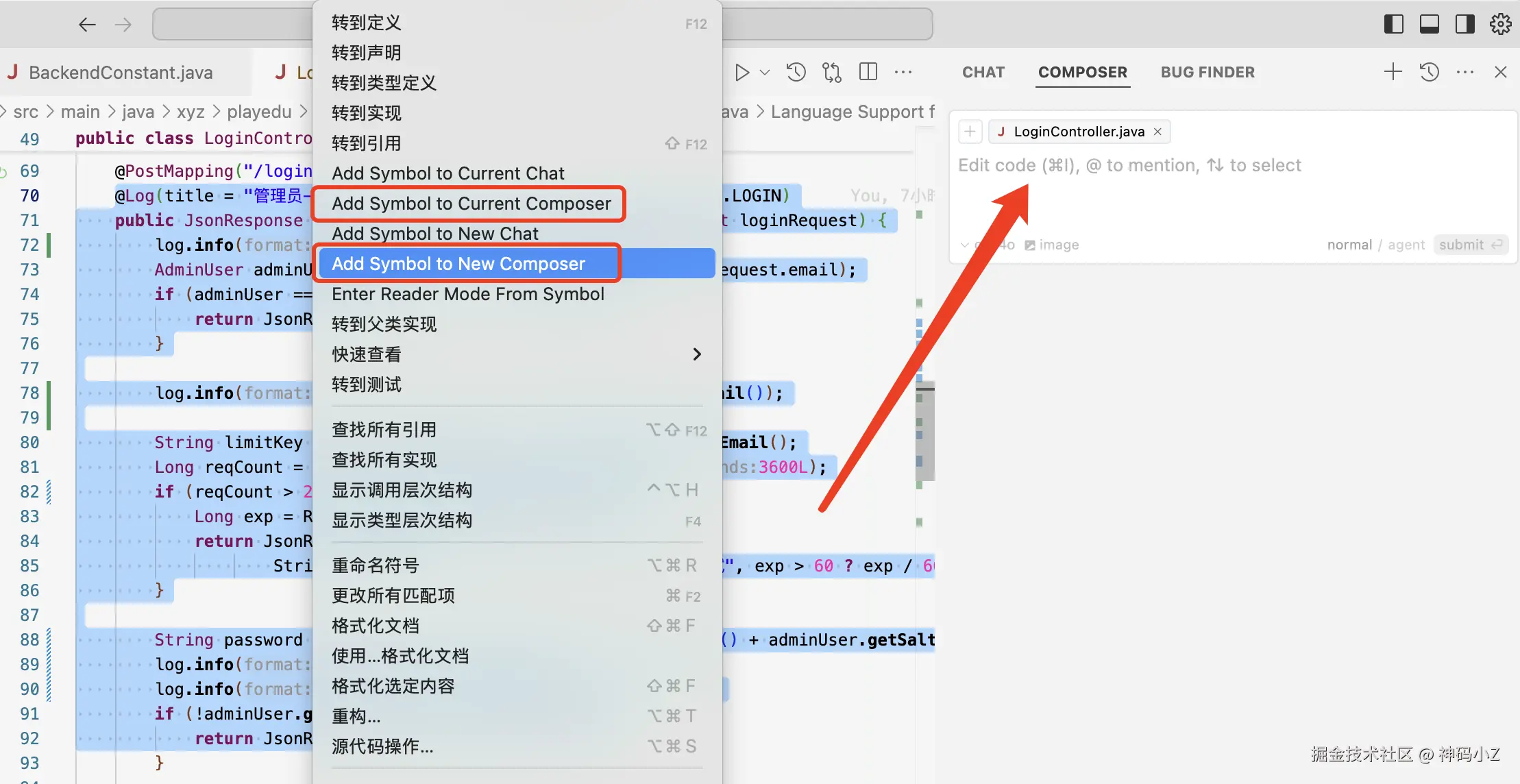
Task: Switch composer mode to agent
Action: coord(1406,245)
